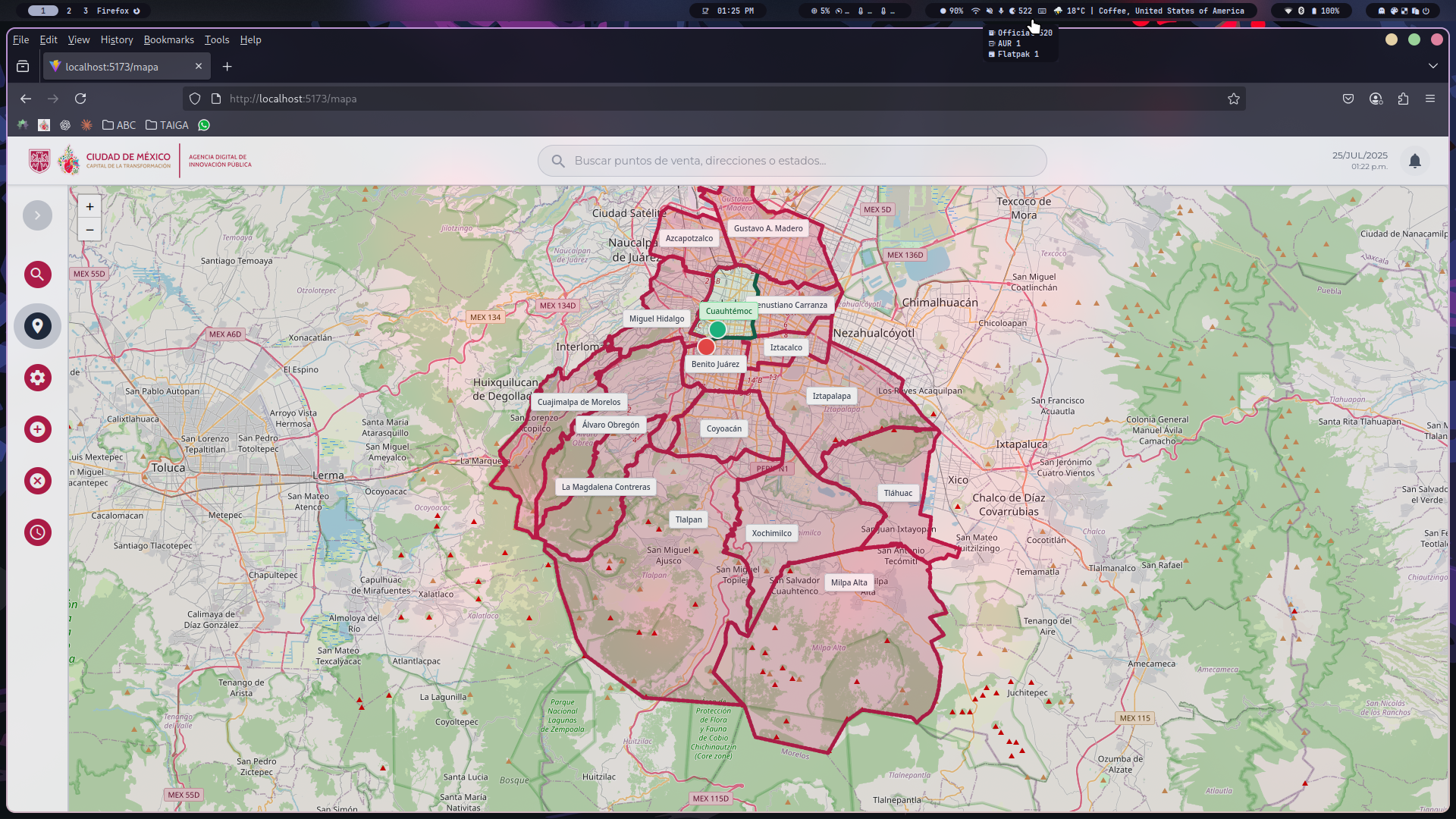Select the Gustavo A. Madero label

[x=767, y=228]
